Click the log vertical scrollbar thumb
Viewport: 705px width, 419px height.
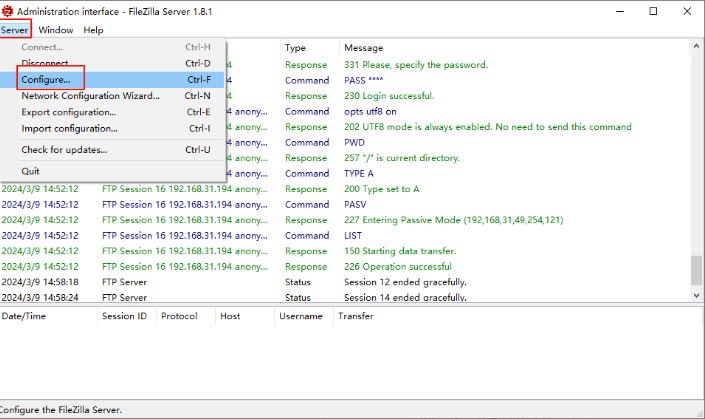click(696, 270)
